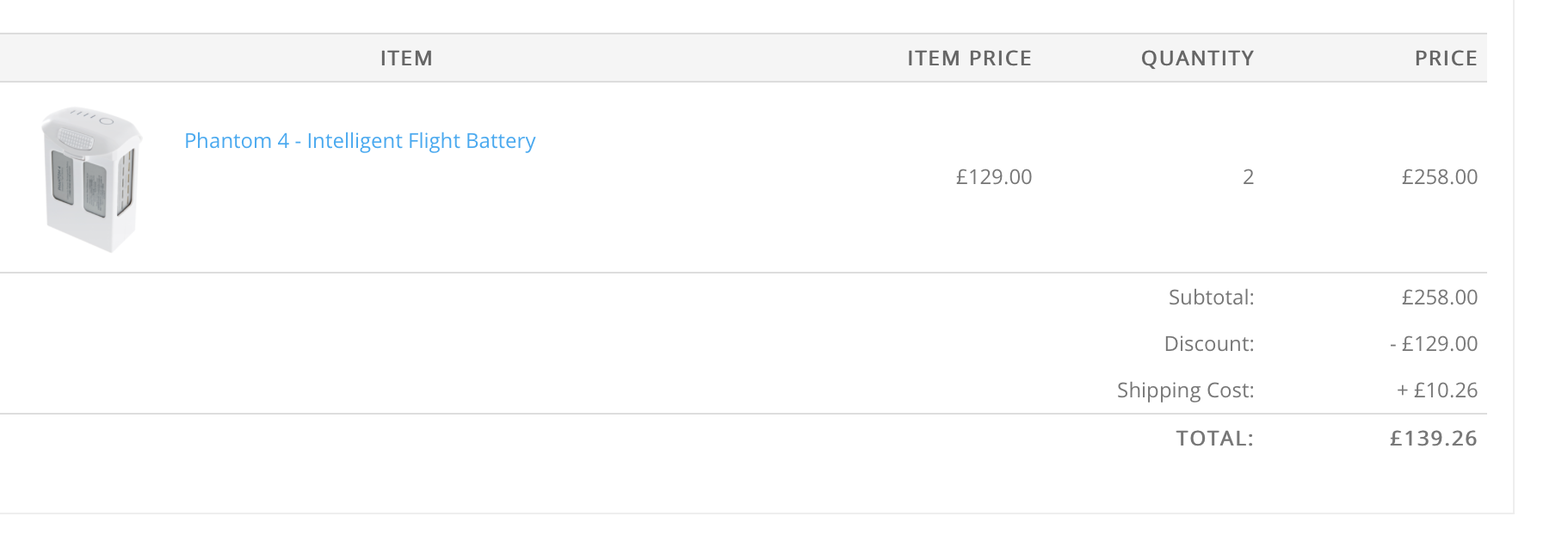Click the Phantom 4 battery product image
This screenshot has height=547, width=1568.
[92, 179]
